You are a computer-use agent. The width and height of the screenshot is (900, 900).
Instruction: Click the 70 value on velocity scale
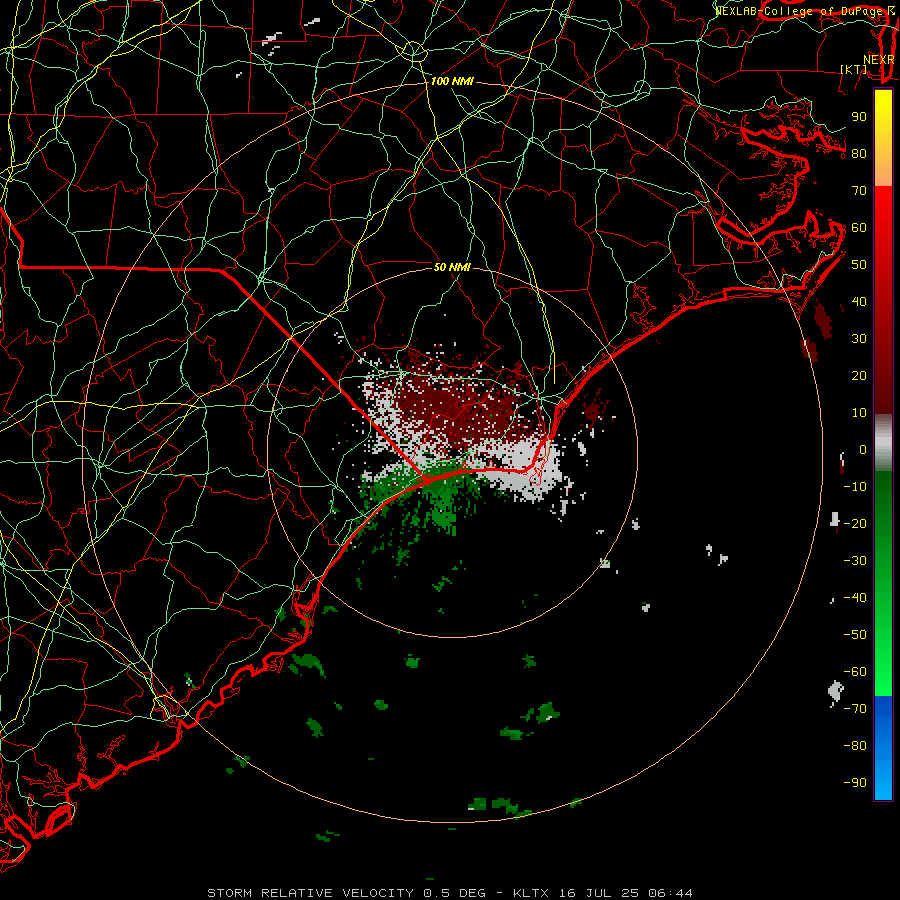[x=859, y=191]
